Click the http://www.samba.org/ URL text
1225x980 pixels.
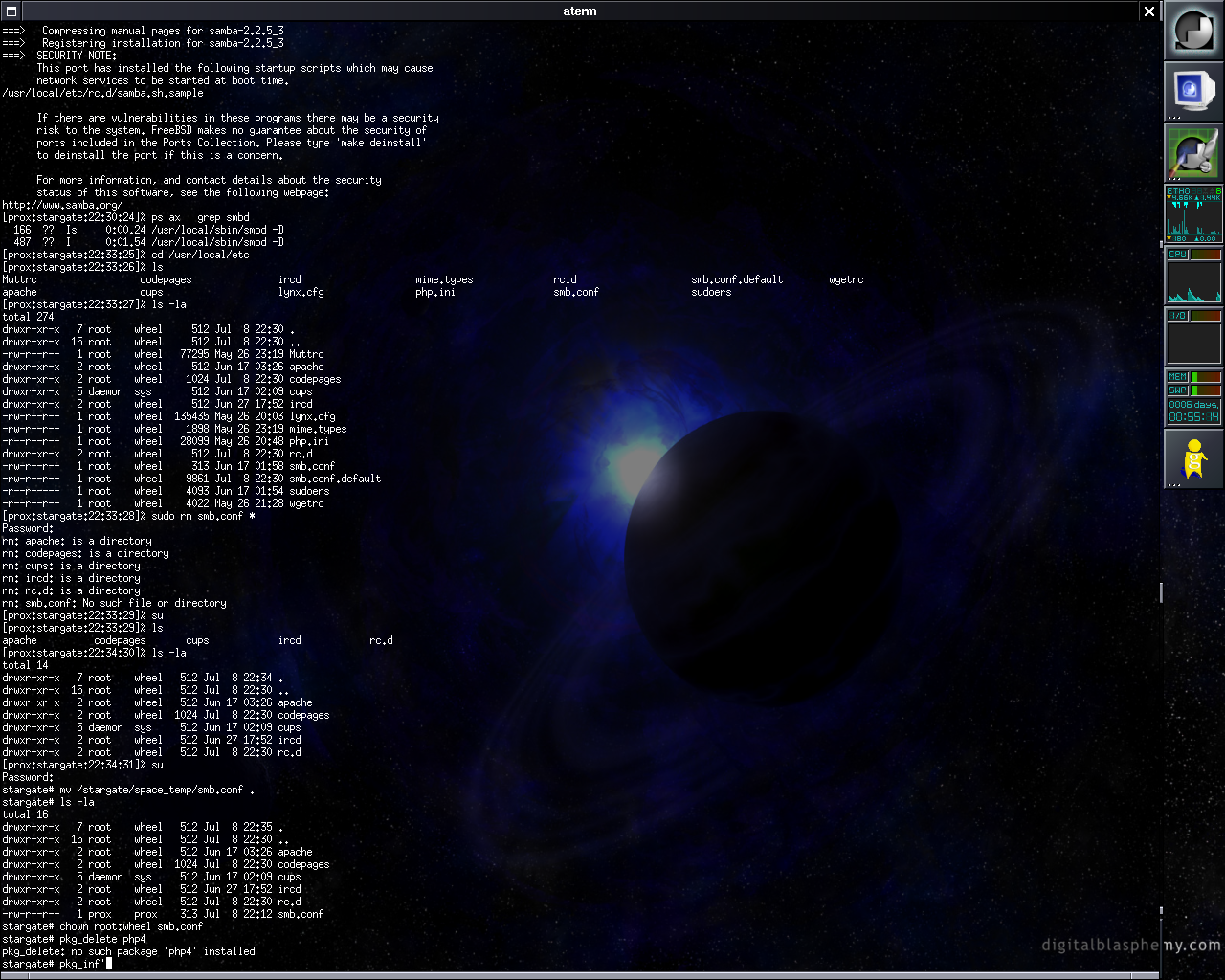pyautogui.click(x=62, y=205)
